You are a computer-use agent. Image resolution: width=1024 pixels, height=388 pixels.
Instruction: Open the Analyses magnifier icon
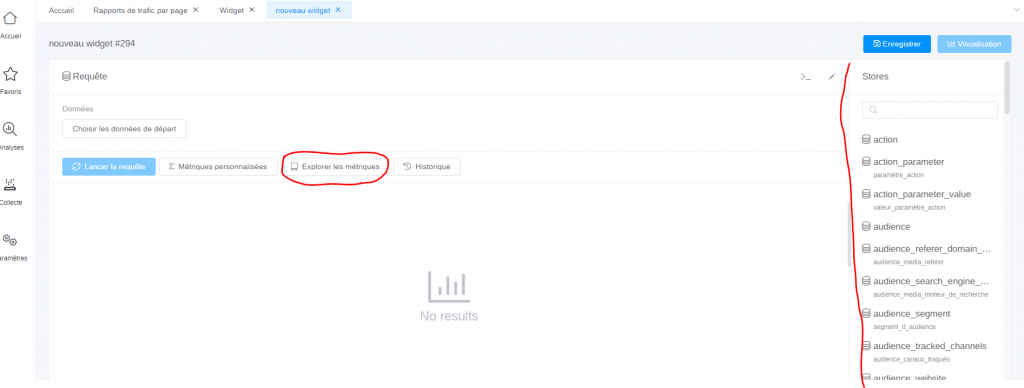[10, 129]
